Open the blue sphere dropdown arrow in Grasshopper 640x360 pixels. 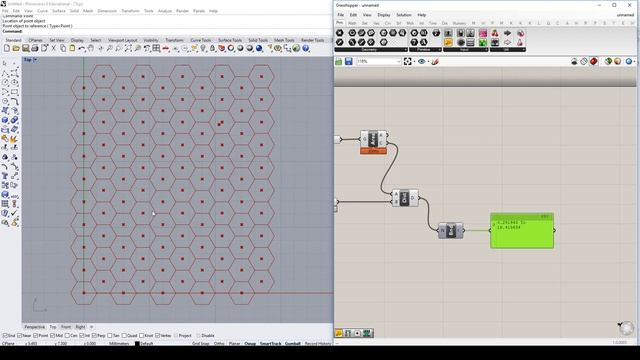point(634,62)
